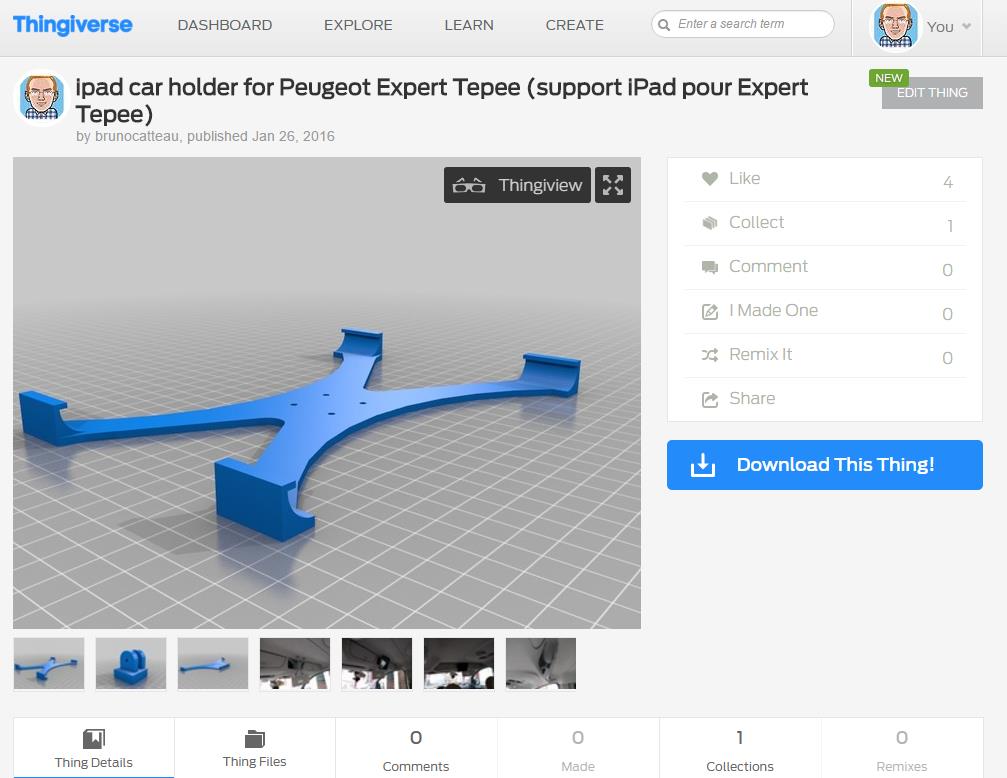Viewport: 1007px width, 778px height.
Task: Click the Collect box icon
Action: click(x=710, y=223)
